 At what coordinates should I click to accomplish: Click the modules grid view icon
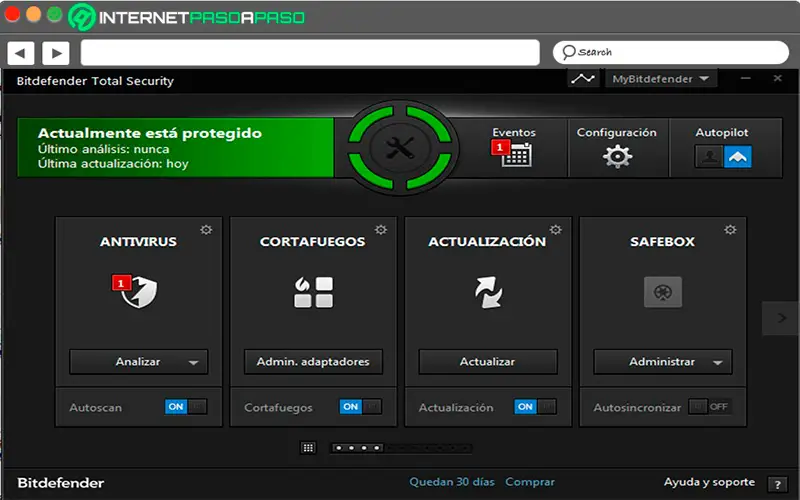click(x=308, y=448)
